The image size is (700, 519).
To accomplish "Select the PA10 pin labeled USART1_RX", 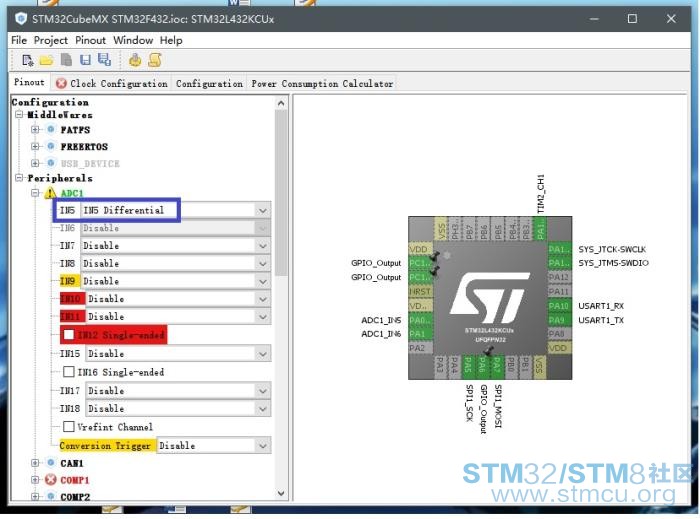I will pos(558,306).
